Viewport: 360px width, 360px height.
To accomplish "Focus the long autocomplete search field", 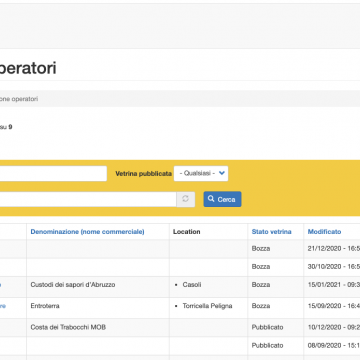I will tap(88, 199).
